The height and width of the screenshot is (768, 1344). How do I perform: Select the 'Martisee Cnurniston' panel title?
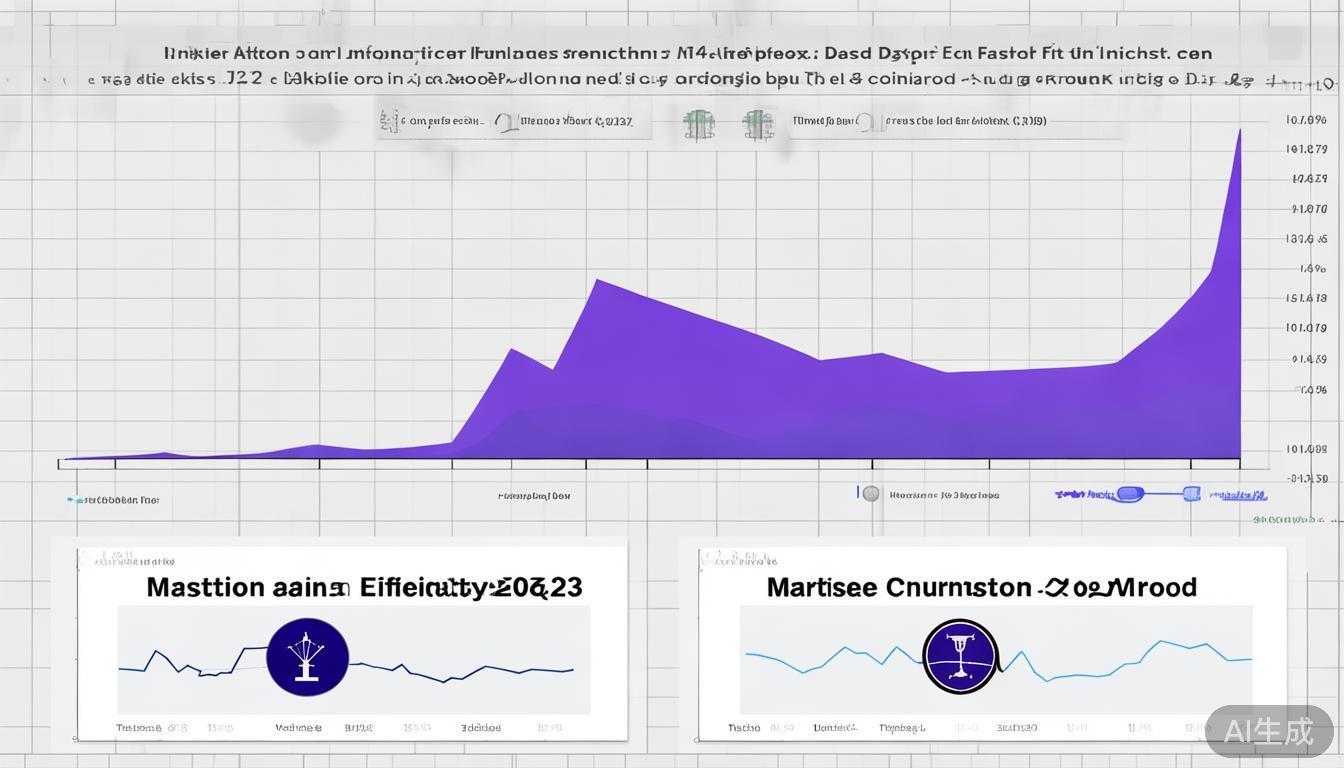click(981, 587)
